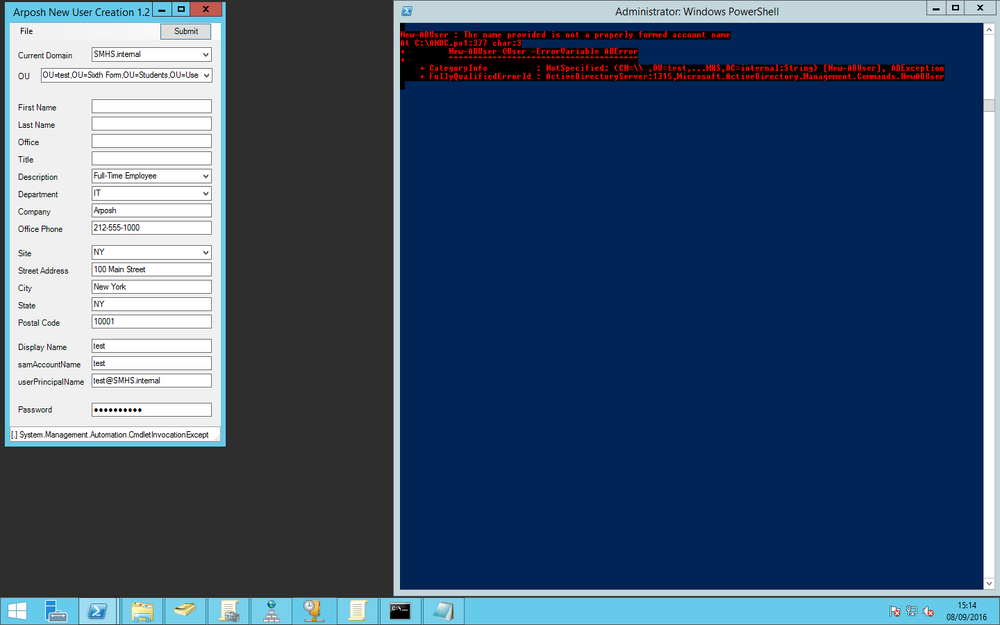The image size is (1000, 625).
Task: Launch the Command Prompt taskbar icon
Action: click(x=400, y=611)
